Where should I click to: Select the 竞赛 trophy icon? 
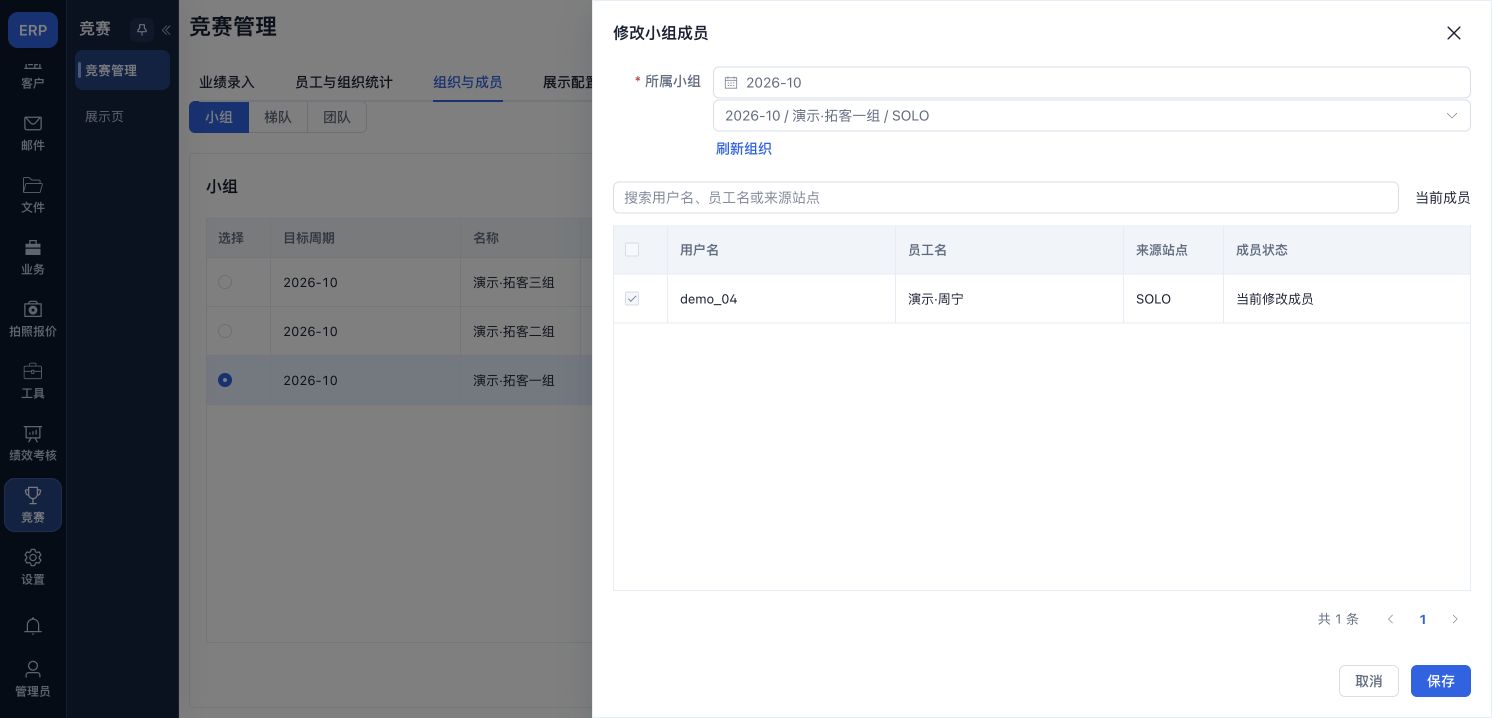point(33,505)
